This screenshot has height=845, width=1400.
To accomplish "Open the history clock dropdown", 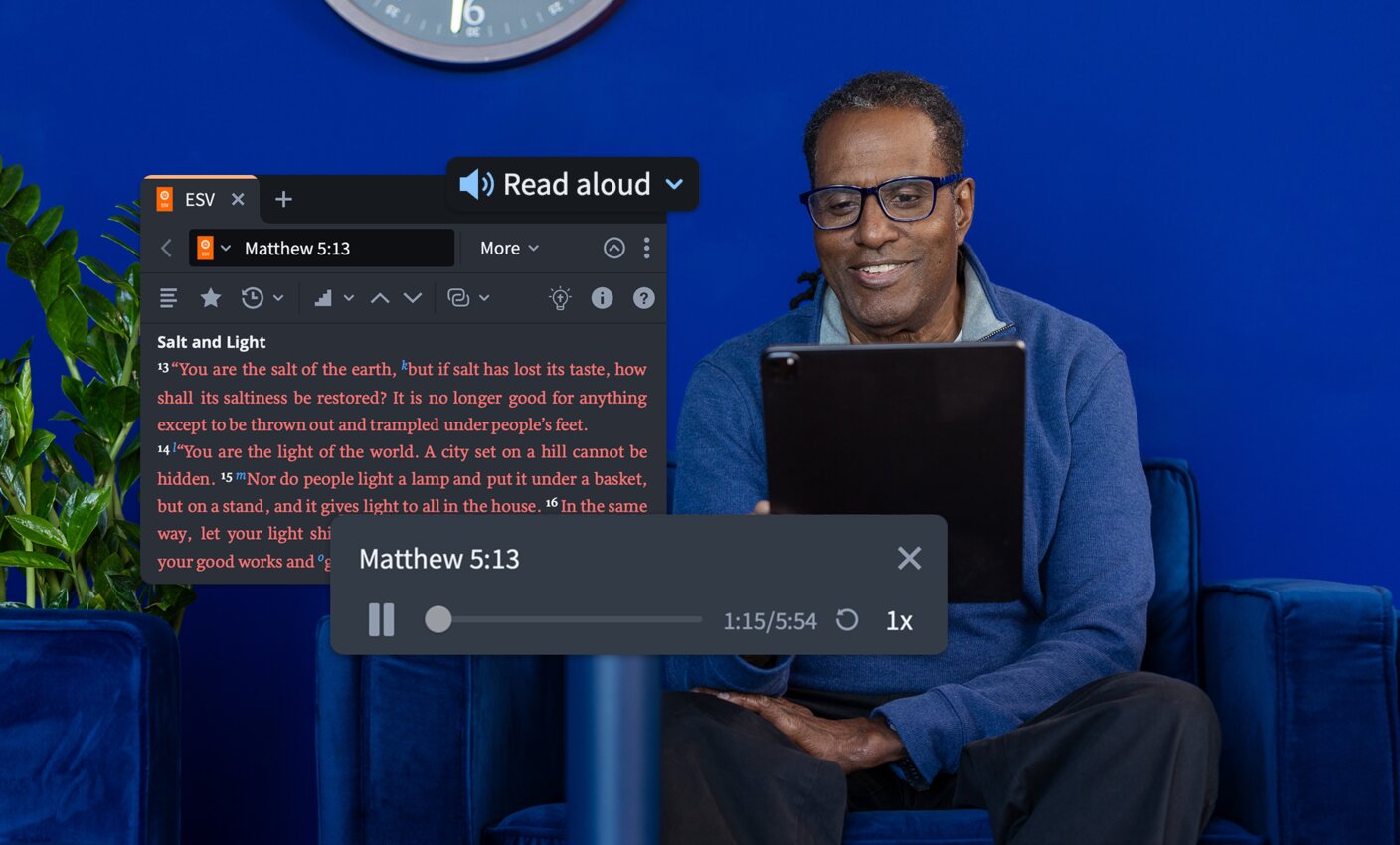I will [x=262, y=298].
